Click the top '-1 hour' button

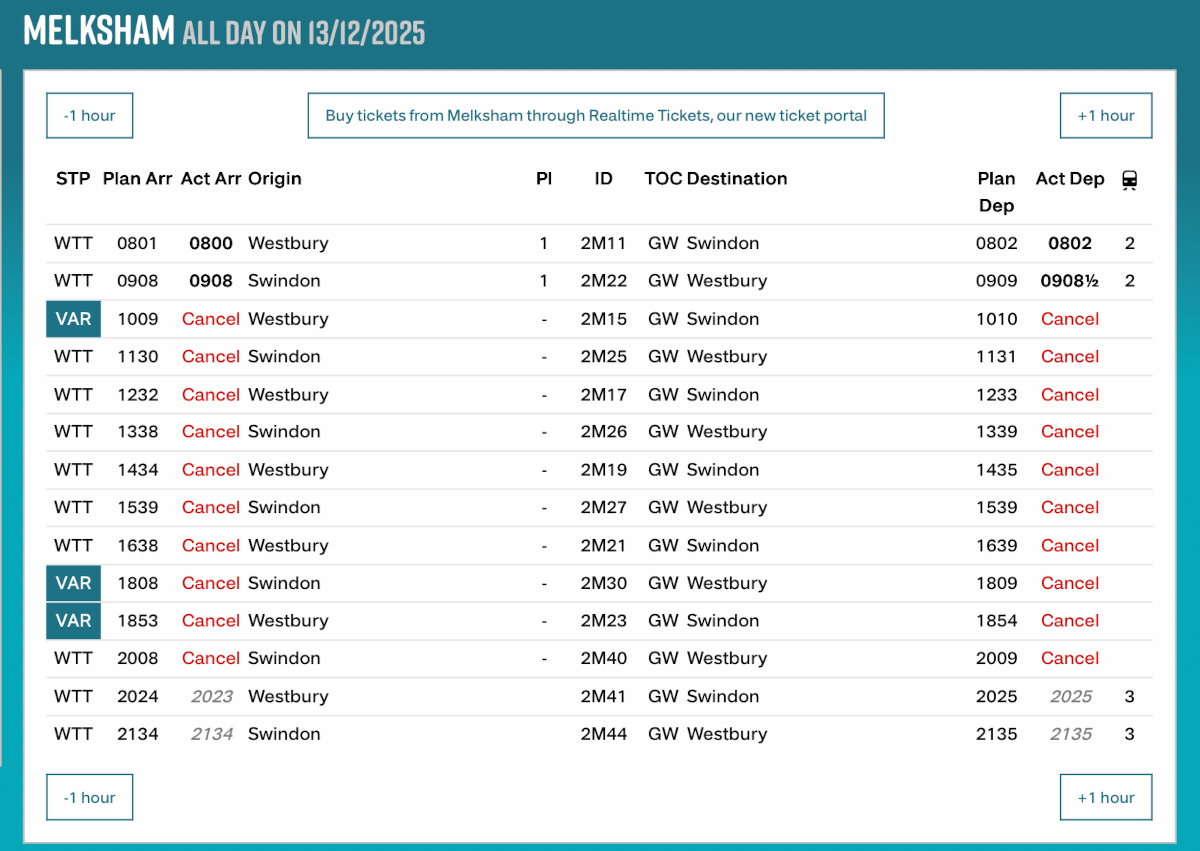pyautogui.click(x=89, y=115)
